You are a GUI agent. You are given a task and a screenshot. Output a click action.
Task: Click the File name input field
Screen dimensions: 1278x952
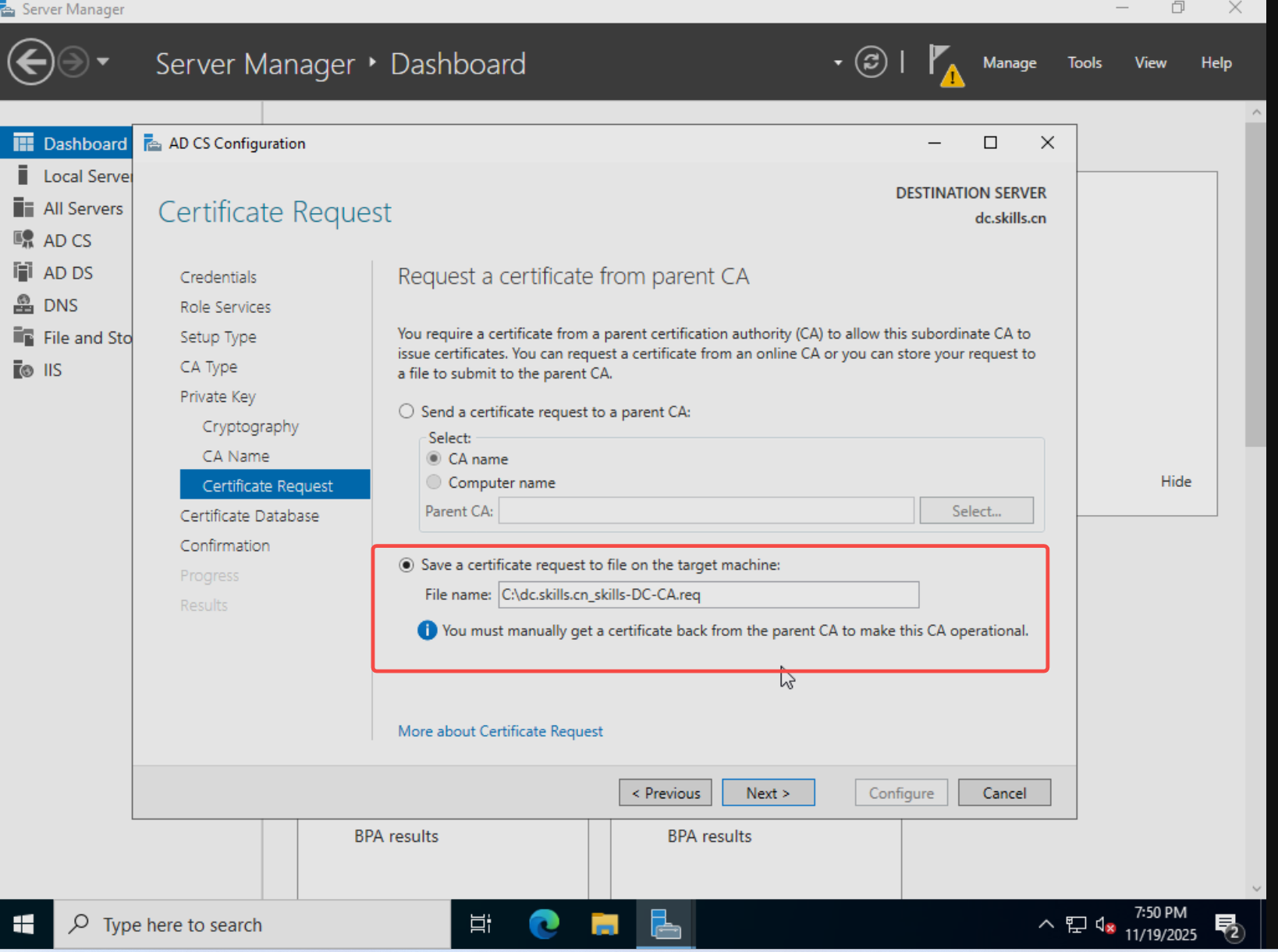click(x=708, y=595)
